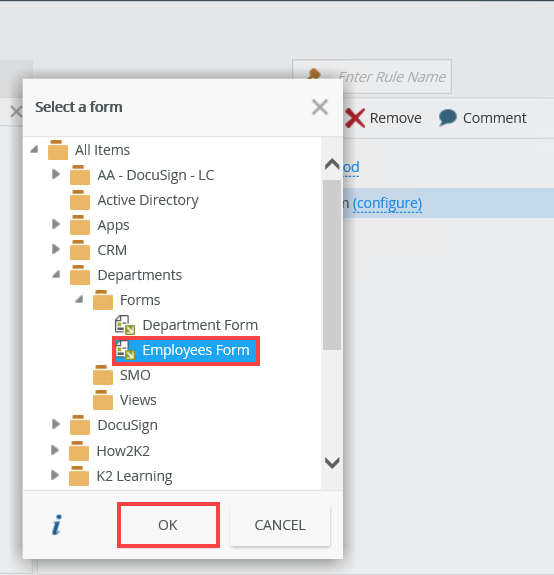Image resolution: width=554 pixels, height=575 pixels.
Task: Click the scroll down arrow in form list
Action: [332, 463]
